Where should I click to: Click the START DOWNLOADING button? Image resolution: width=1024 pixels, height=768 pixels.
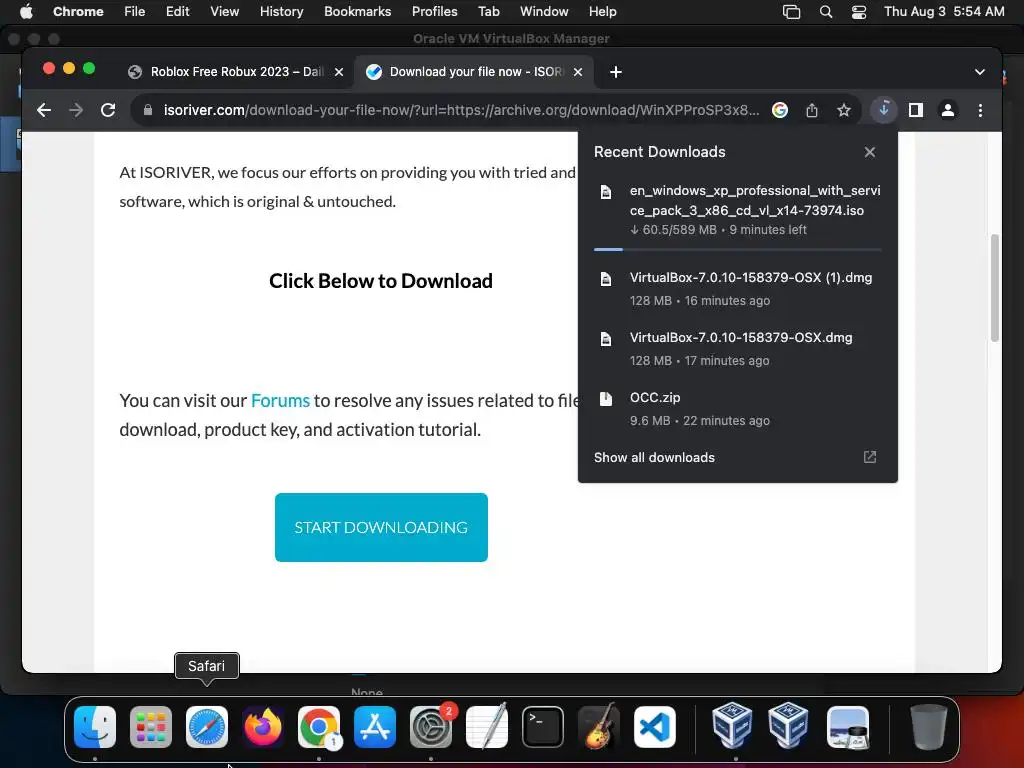point(381,528)
